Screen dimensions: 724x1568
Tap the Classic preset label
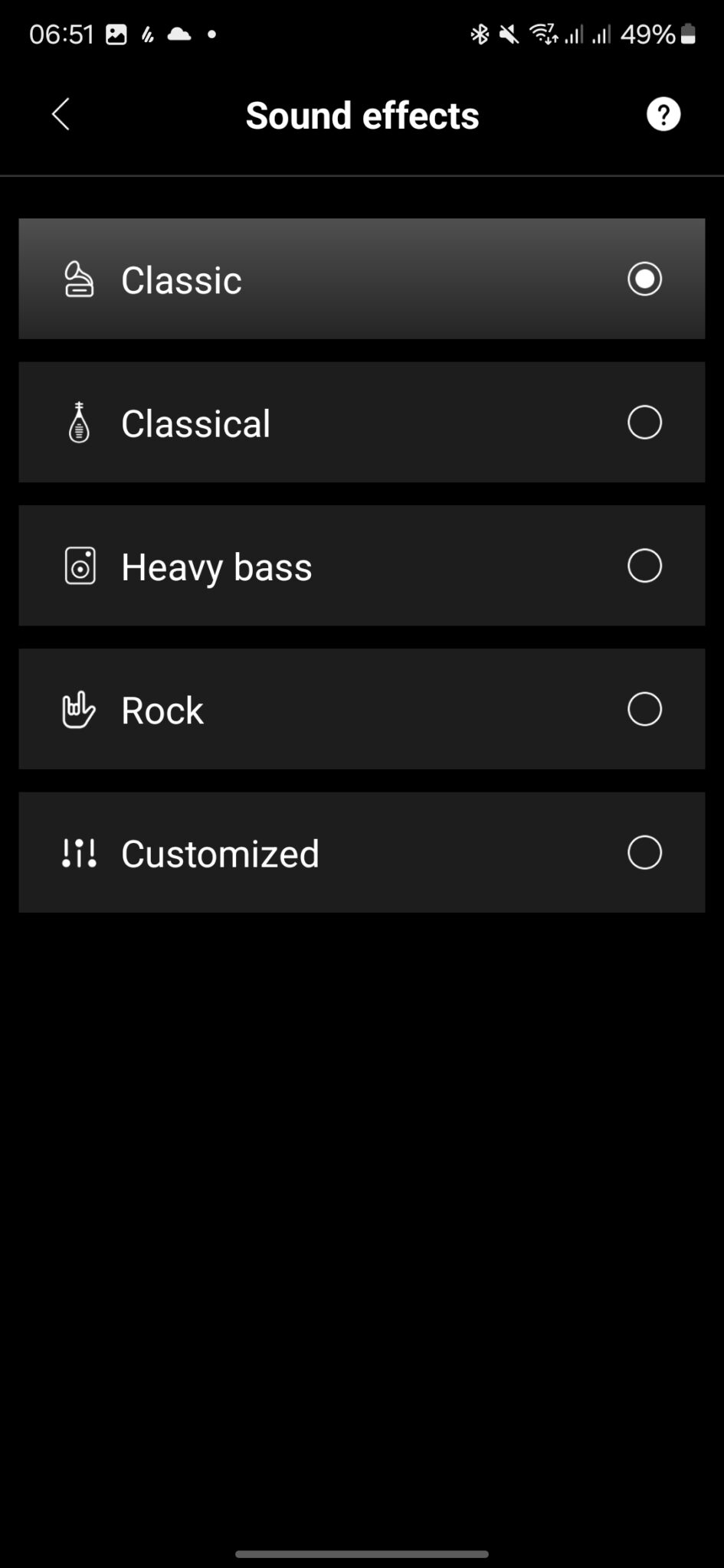coord(182,280)
